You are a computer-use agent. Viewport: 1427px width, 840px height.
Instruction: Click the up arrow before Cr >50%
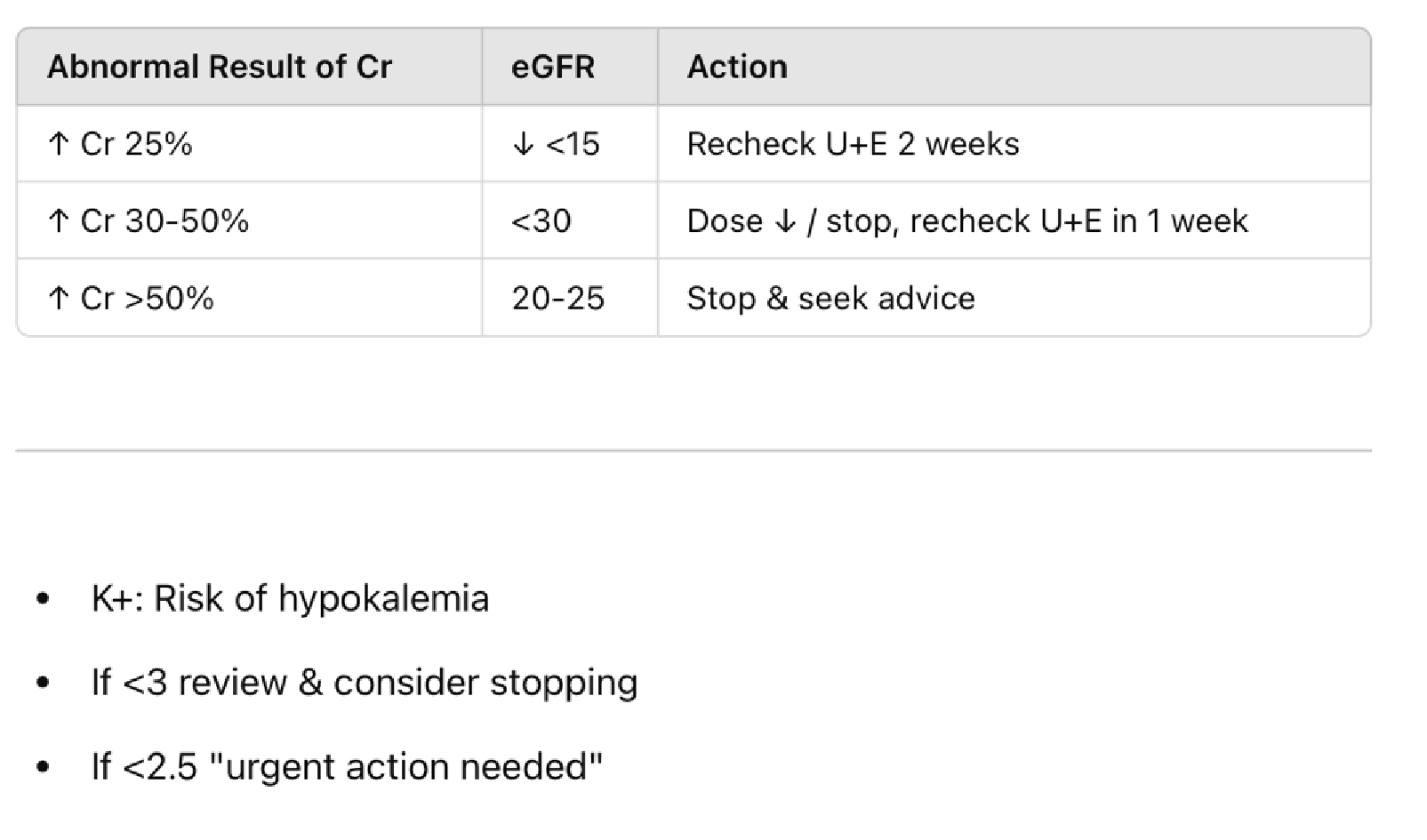[x=59, y=299]
